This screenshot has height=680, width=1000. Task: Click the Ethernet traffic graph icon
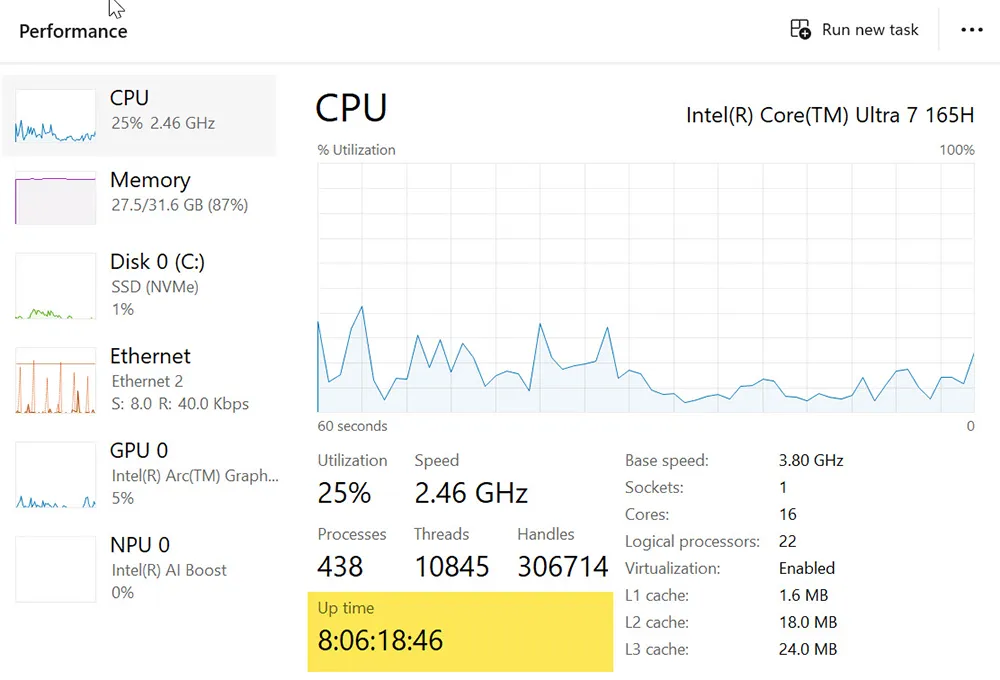[54, 380]
